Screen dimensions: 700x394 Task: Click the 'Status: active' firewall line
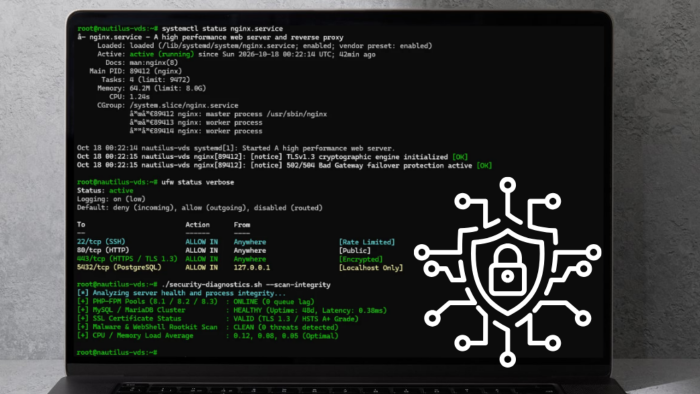[105, 191]
